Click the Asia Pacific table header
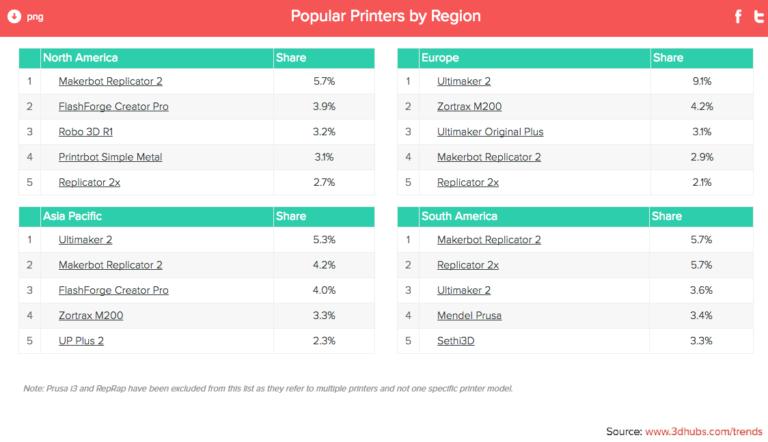This screenshot has width=768, height=442. click(73, 216)
